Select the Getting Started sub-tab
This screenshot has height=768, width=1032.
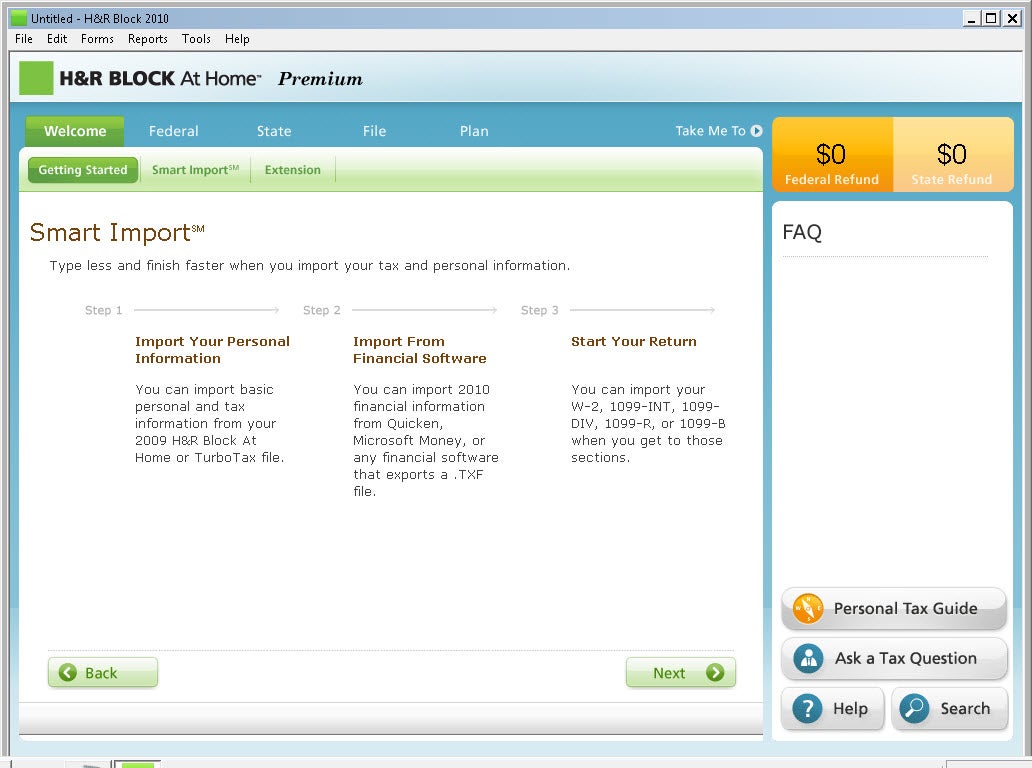tap(83, 170)
